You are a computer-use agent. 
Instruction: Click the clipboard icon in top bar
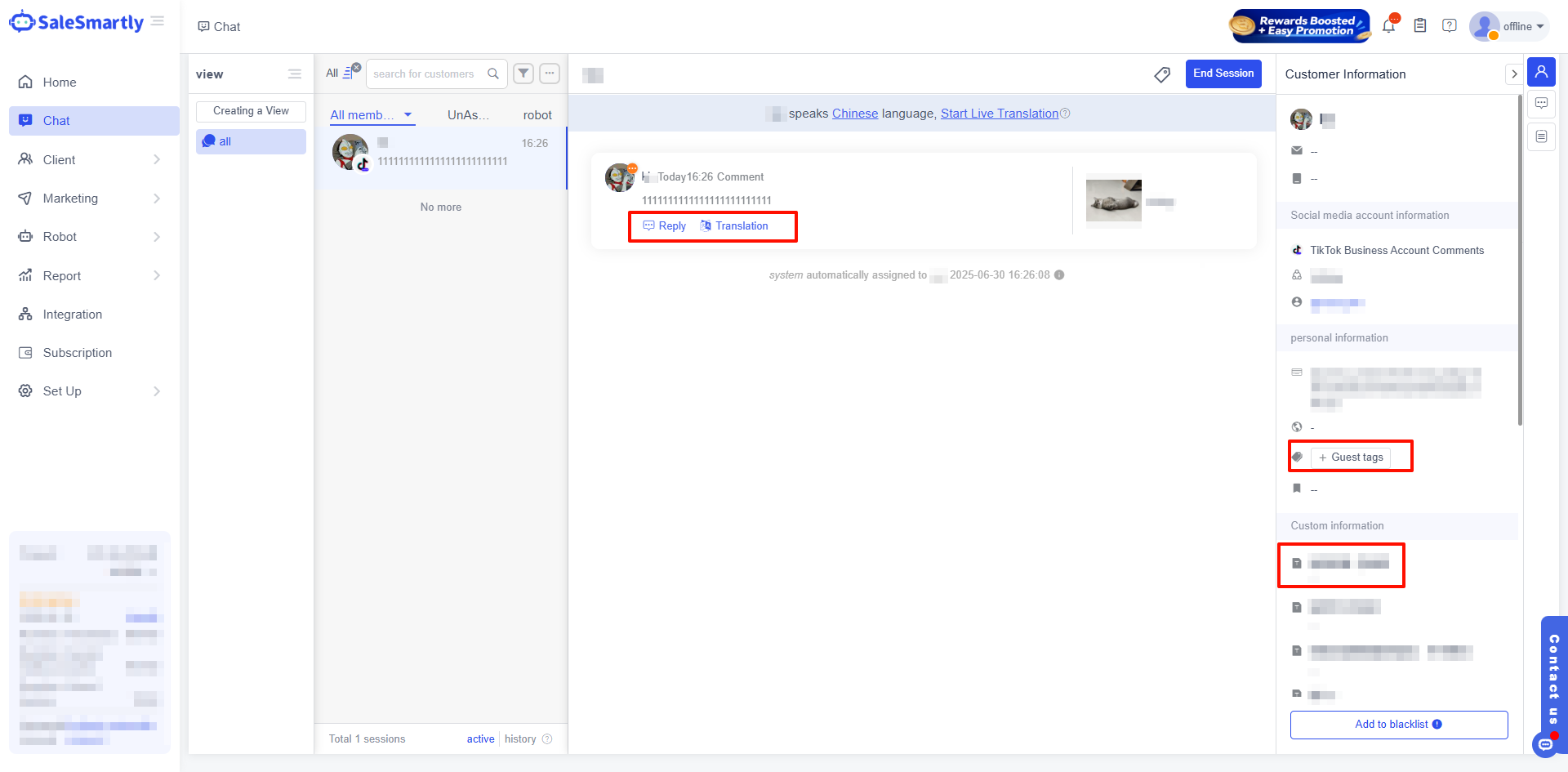pyautogui.click(x=1420, y=26)
